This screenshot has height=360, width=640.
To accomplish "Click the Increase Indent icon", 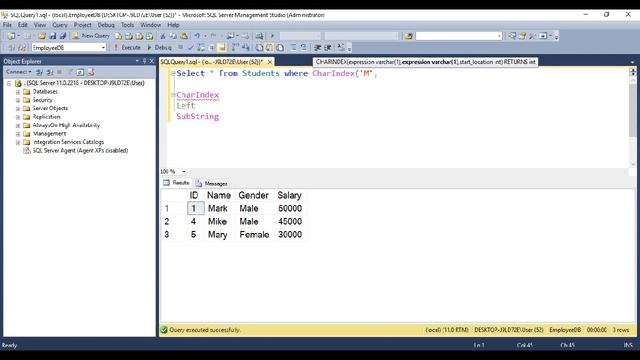I will [328, 47].
